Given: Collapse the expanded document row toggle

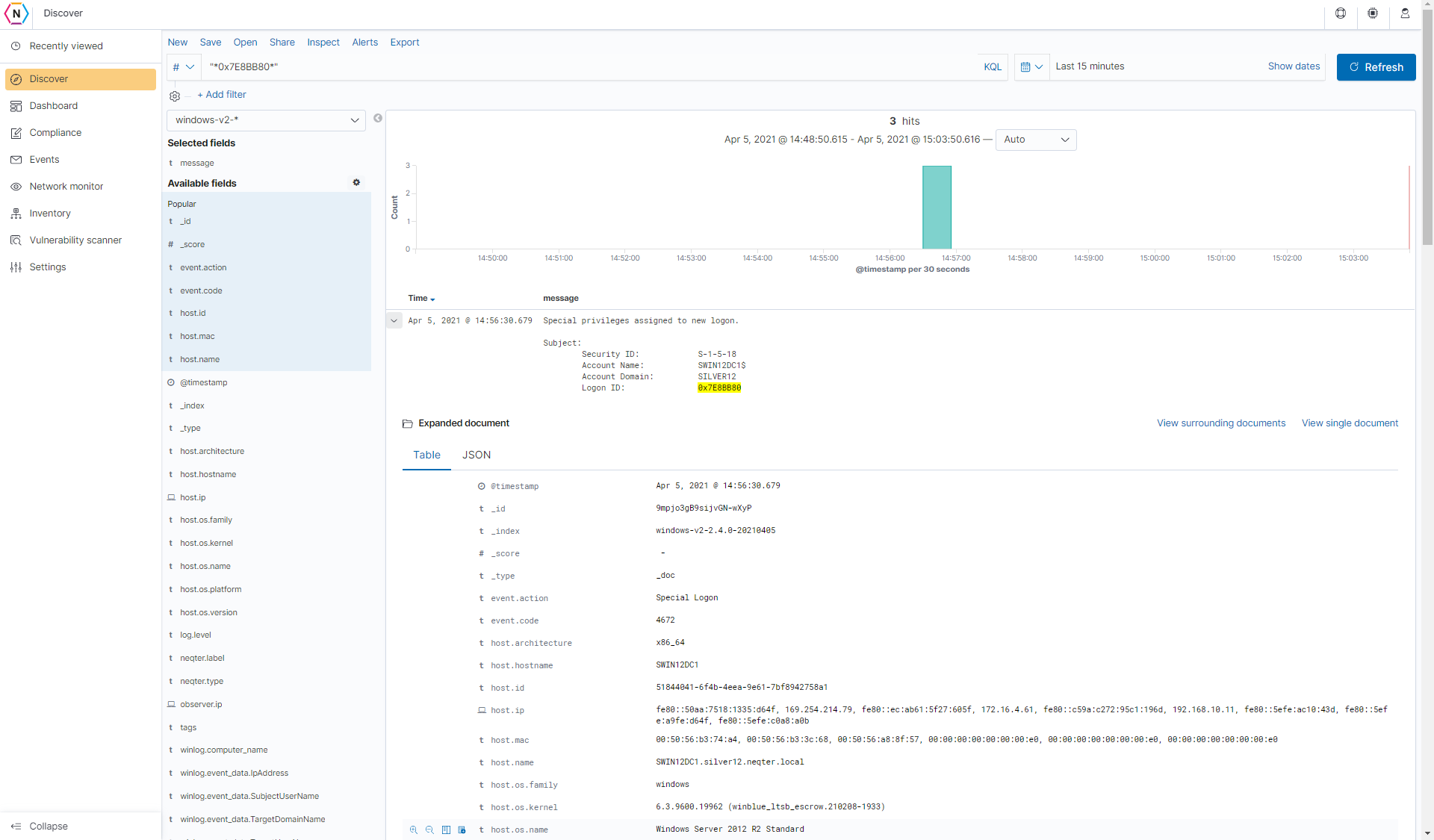Looking at the screenshot, I should coord(394,320).
